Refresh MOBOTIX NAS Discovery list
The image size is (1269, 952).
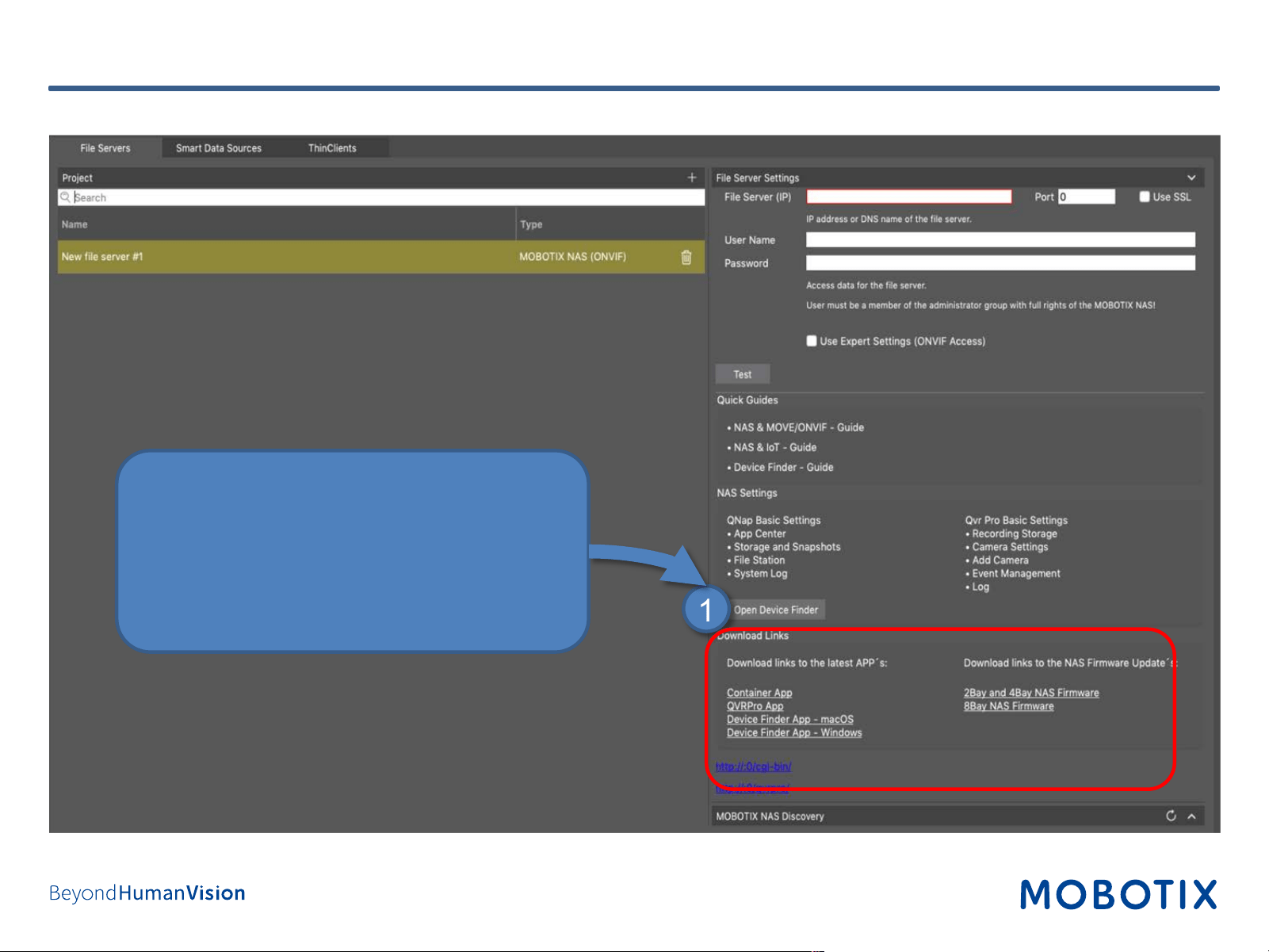coord(1171,816)
